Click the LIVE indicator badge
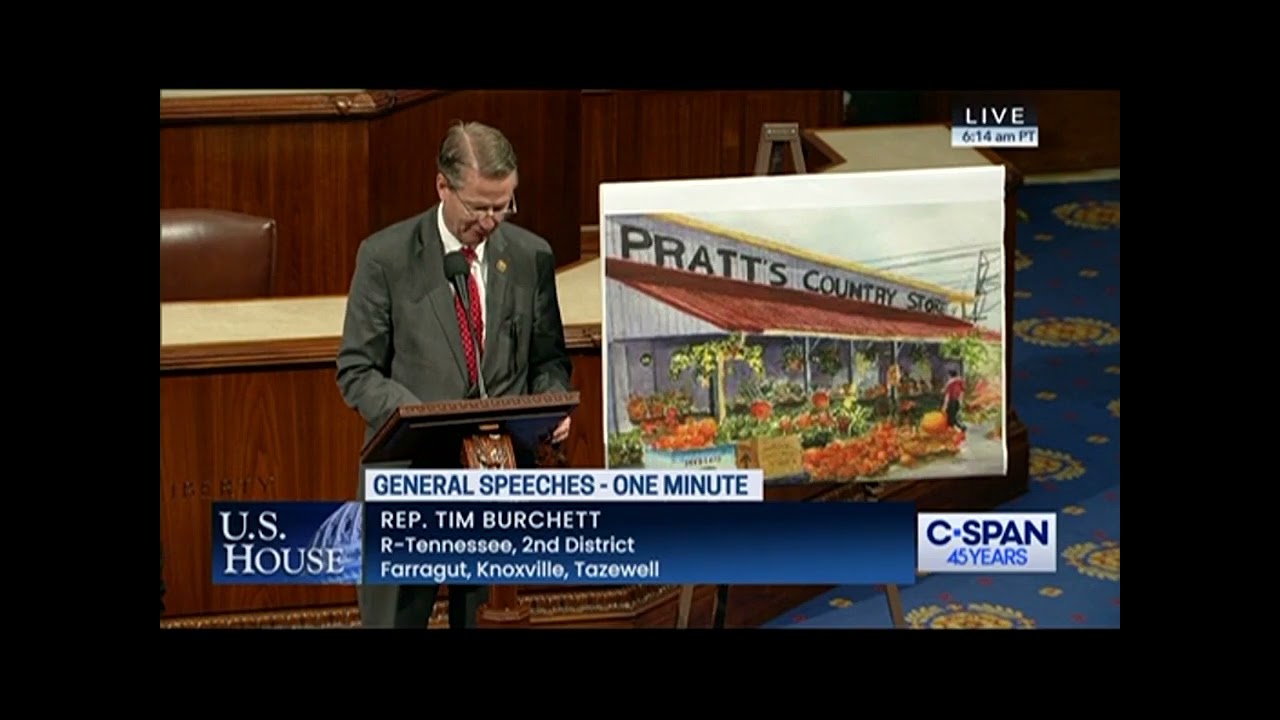1280x720 pixels. pyautogui.click(x=994, y=115)
